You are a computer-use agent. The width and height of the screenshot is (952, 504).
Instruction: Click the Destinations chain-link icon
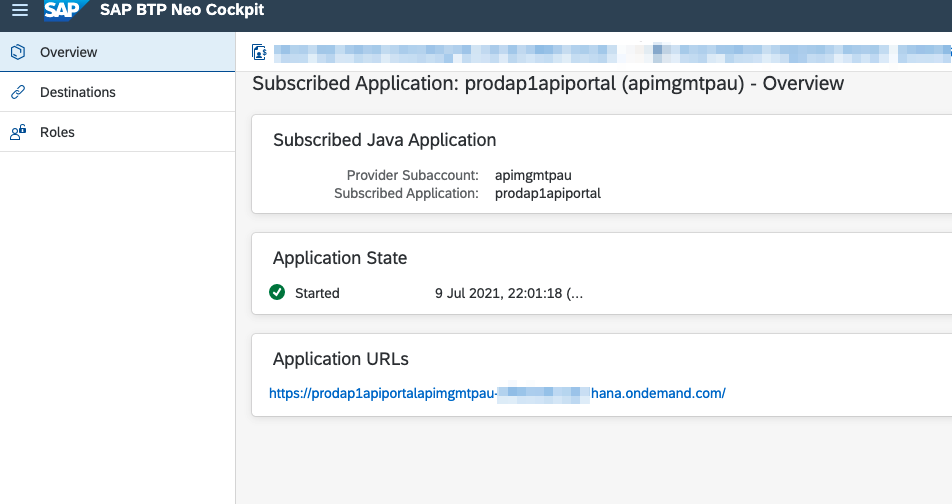point(18,92)
